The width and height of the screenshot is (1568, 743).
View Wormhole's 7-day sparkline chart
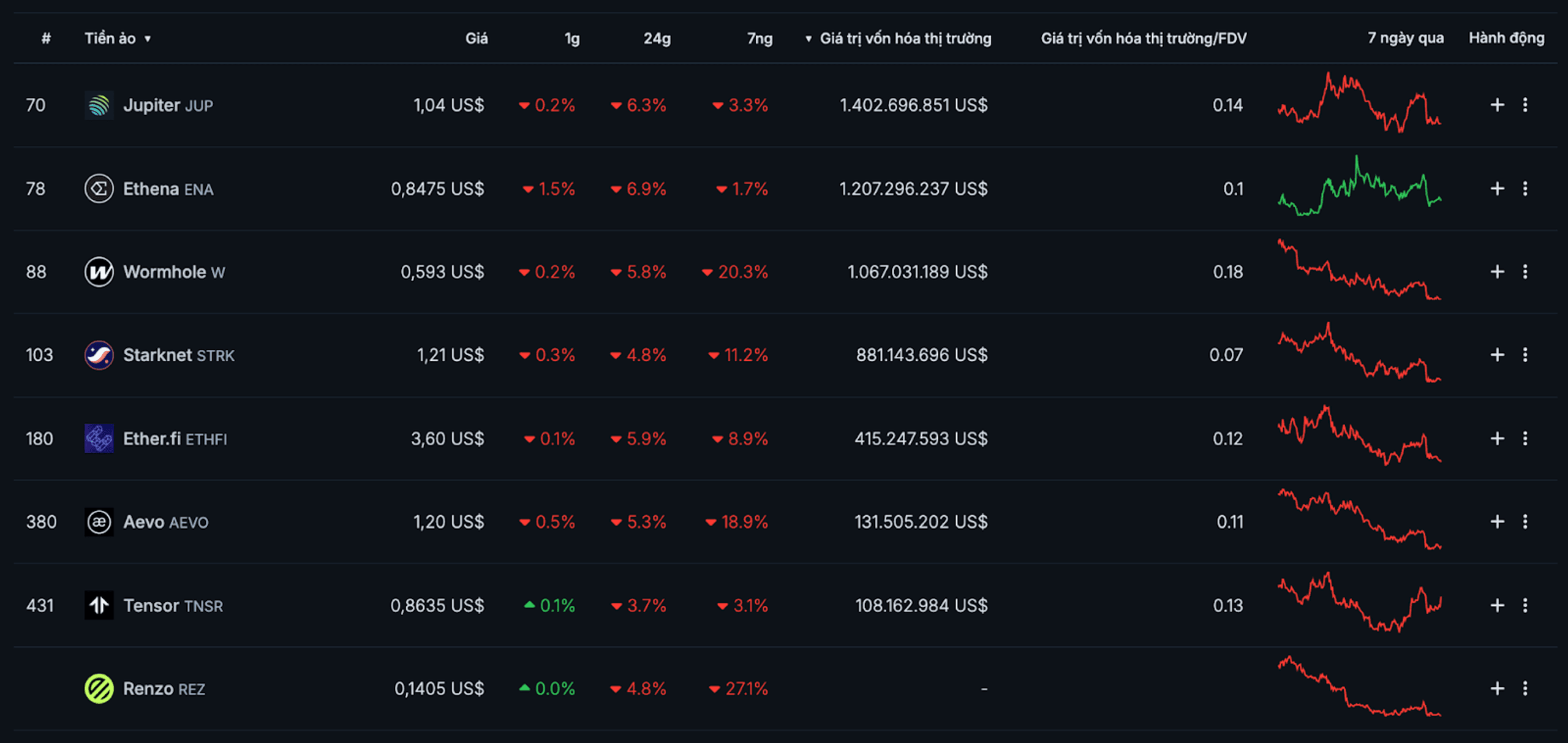pos(1360,270)
